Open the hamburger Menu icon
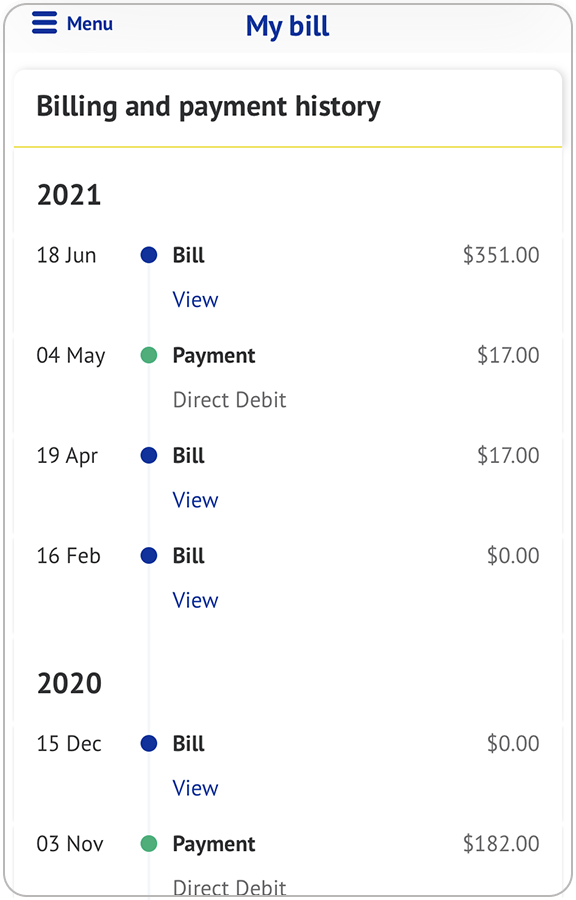 coord(44,23)
